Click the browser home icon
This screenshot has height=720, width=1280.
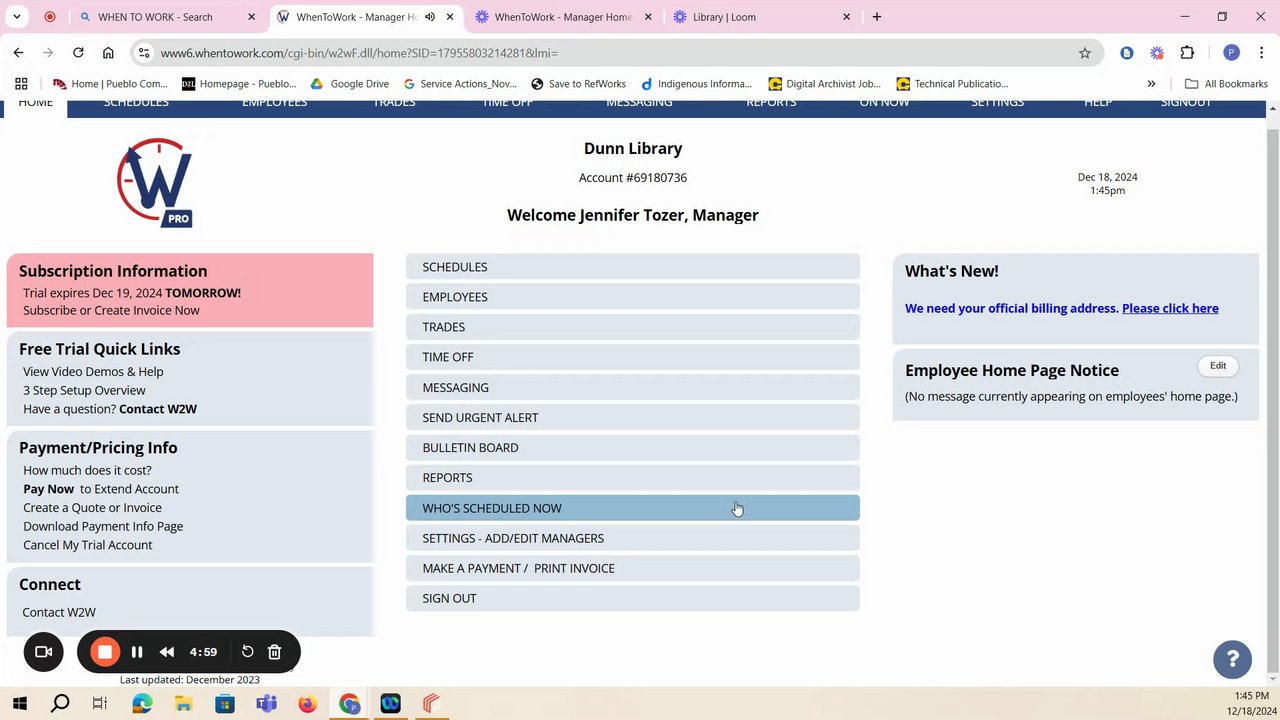108,53
